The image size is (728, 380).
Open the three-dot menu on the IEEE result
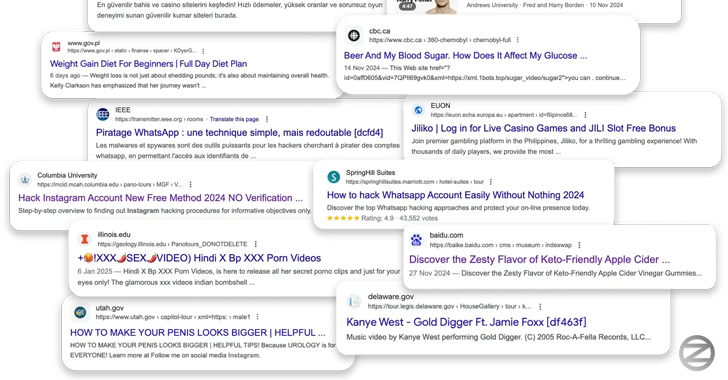pos(266,119)
